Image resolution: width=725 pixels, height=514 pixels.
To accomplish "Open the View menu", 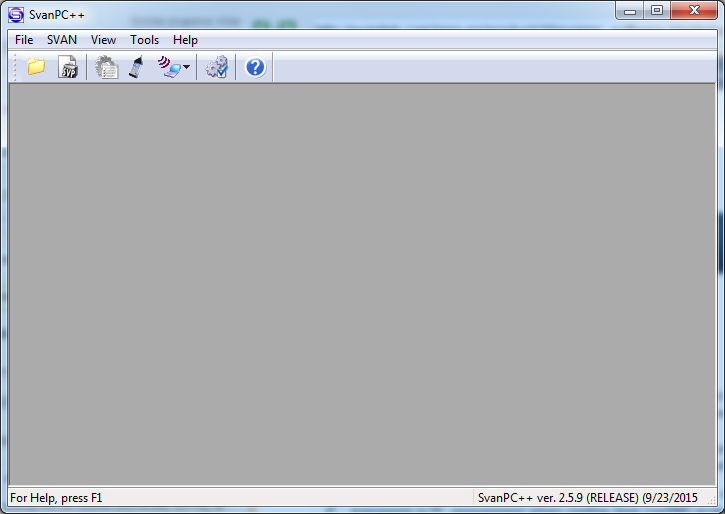I will tap(103, 40).
